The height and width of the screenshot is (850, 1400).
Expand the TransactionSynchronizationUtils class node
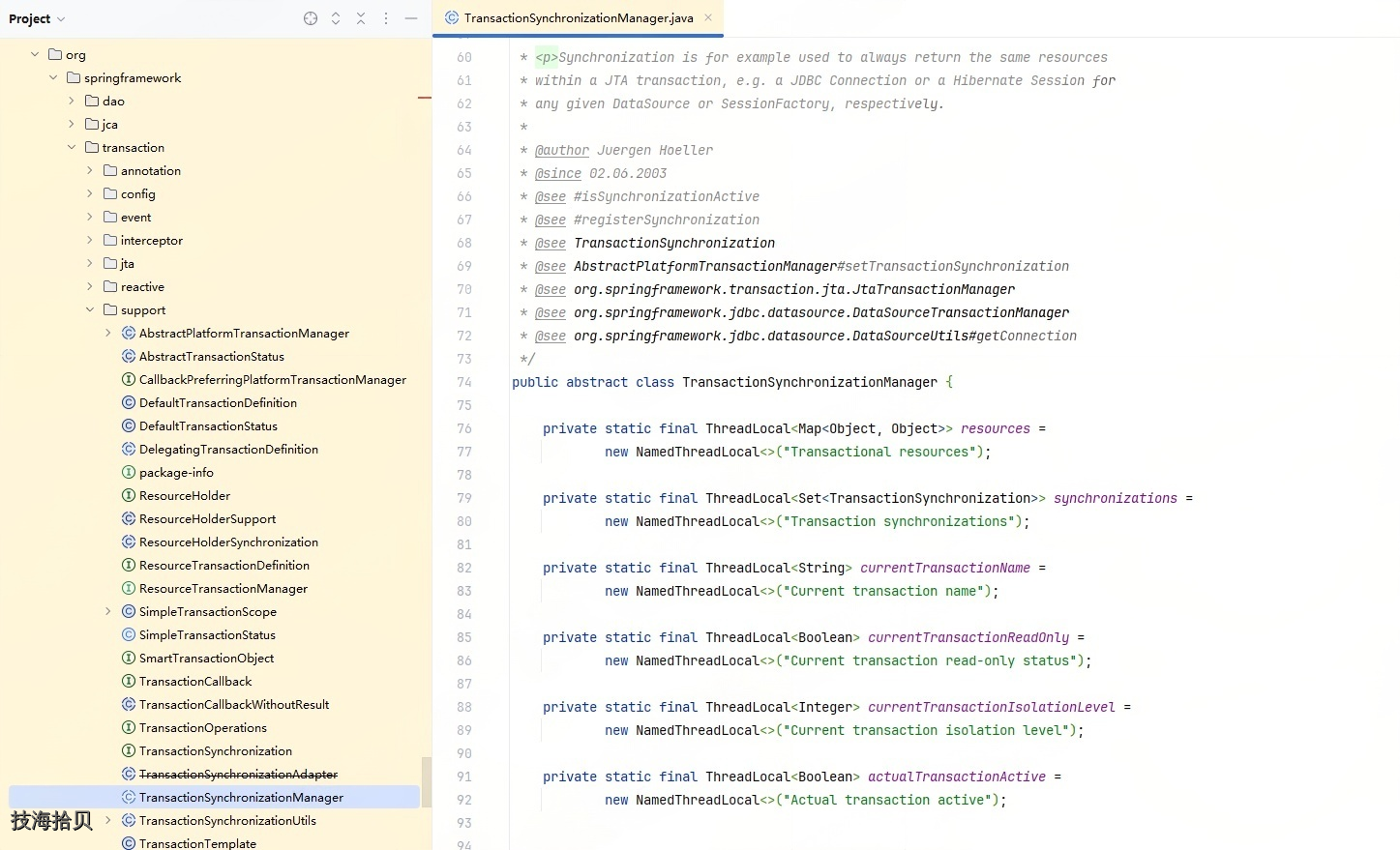108,821
